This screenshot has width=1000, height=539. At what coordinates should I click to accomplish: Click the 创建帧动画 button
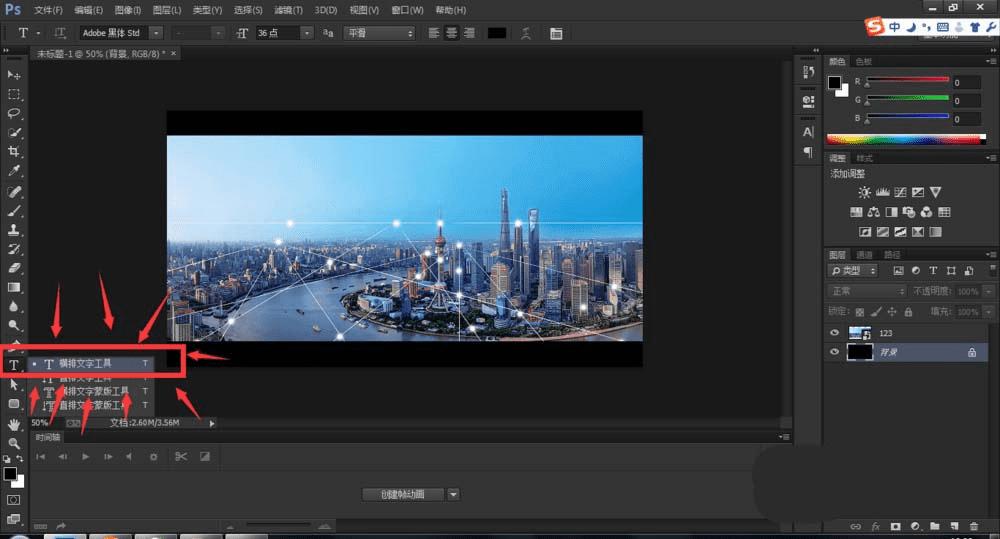coord(402,494)
